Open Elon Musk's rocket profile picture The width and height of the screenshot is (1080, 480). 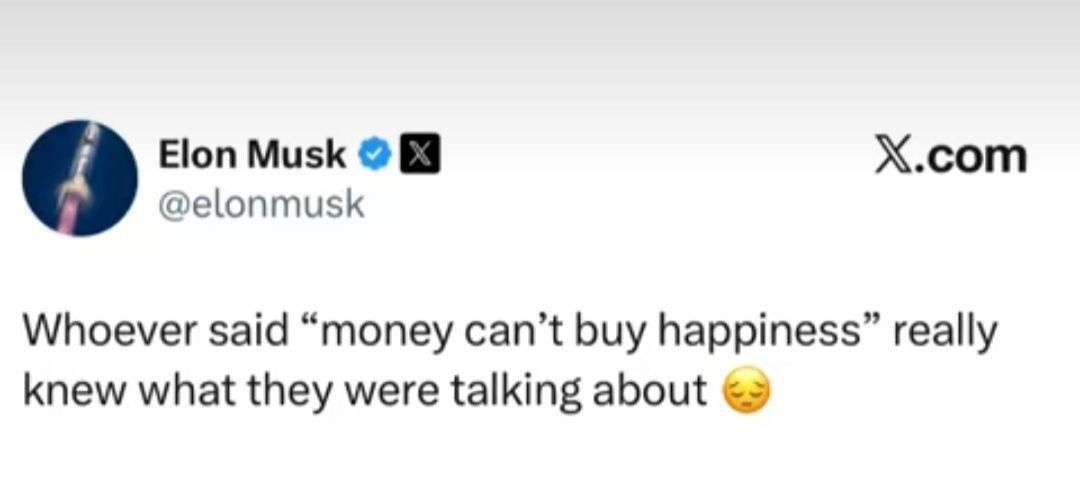coord(80,178)
